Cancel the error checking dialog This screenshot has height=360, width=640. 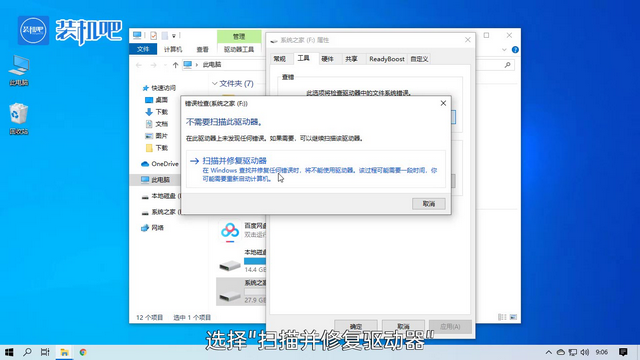coord(429,203)
